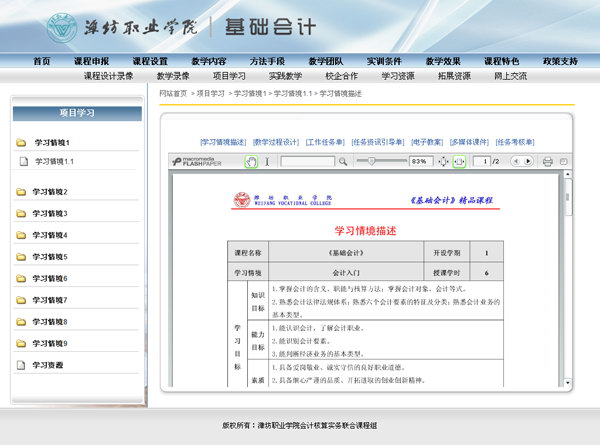Expand 学习情境6 in the sidebar tree

click(50, 279)
